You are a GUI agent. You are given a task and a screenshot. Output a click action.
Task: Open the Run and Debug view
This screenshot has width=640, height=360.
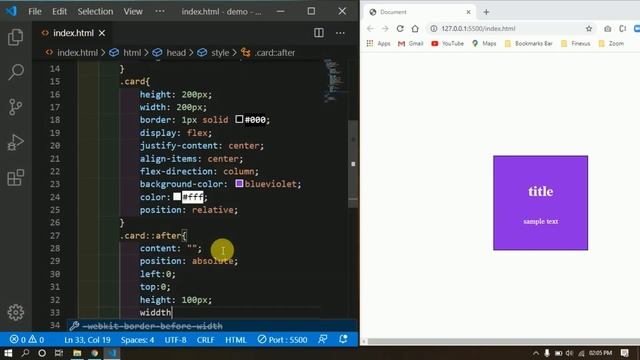(16, 142)
